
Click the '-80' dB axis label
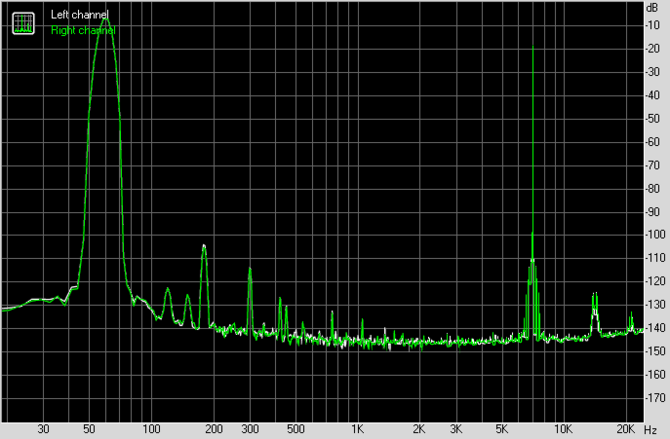653,189
